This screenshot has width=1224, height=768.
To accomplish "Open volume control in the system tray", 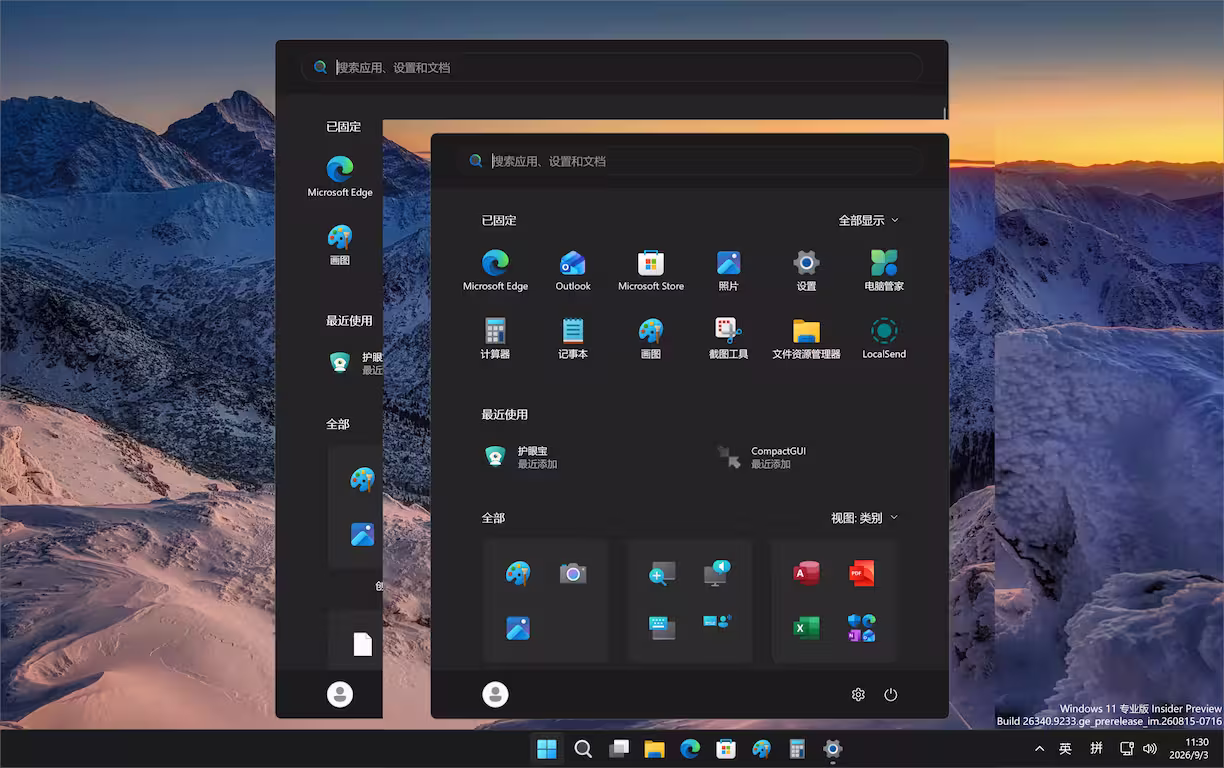I will (1150, 749).
